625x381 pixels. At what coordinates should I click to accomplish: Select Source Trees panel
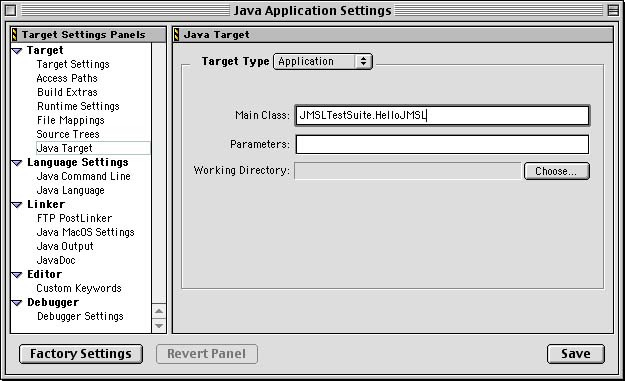[x=68, y=134]
